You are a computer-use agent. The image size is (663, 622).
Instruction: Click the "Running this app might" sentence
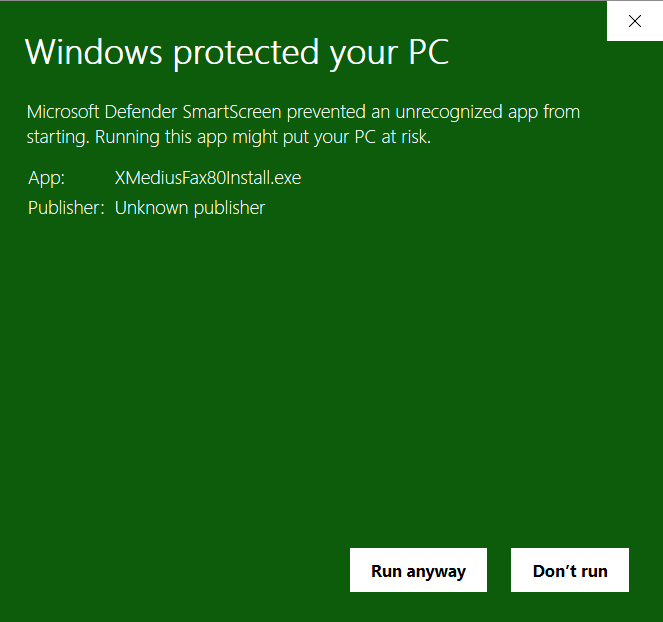click(x=180, y=137)
